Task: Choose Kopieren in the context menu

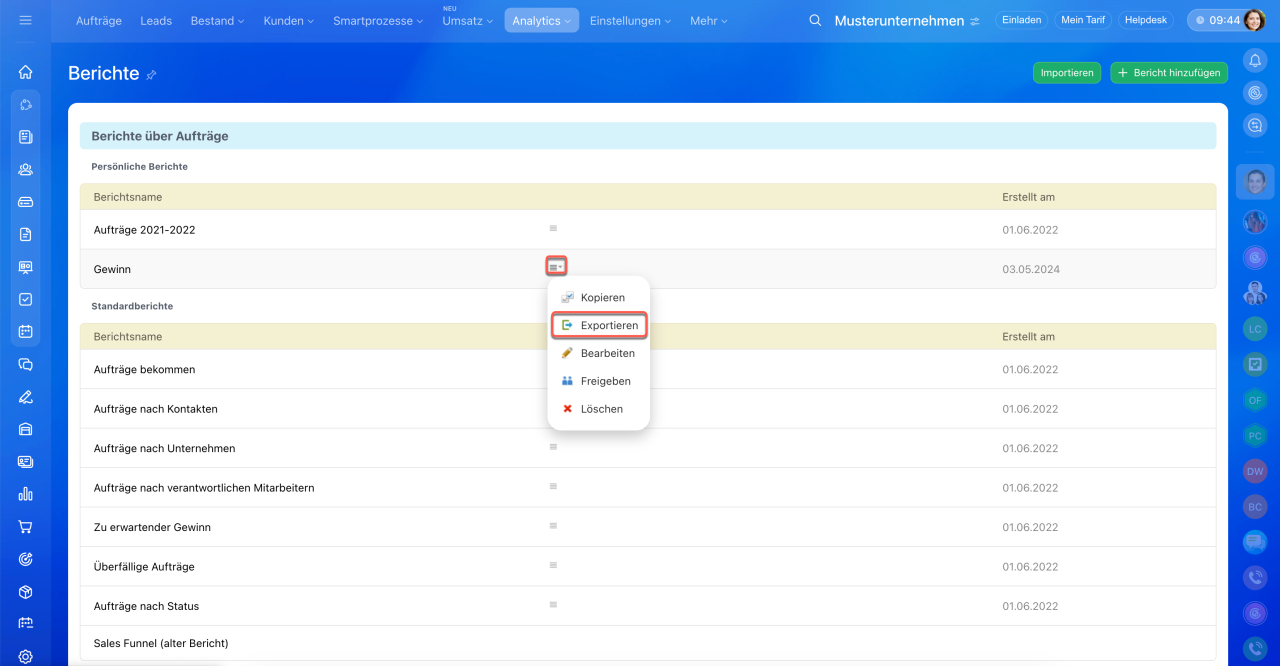Action: click(x=600, y=298)
